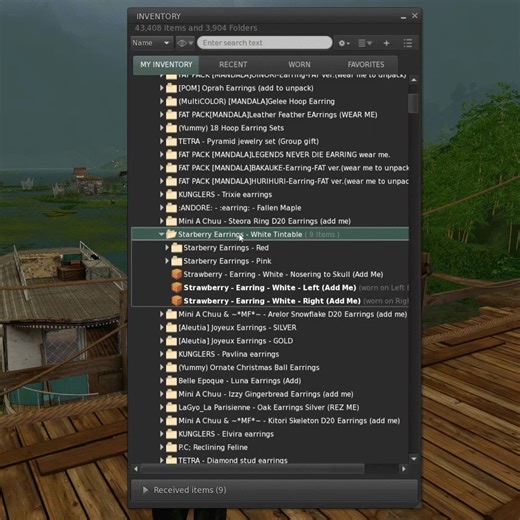Switch to the WORN tab
The image size is (520, 520).
(299, 65)
